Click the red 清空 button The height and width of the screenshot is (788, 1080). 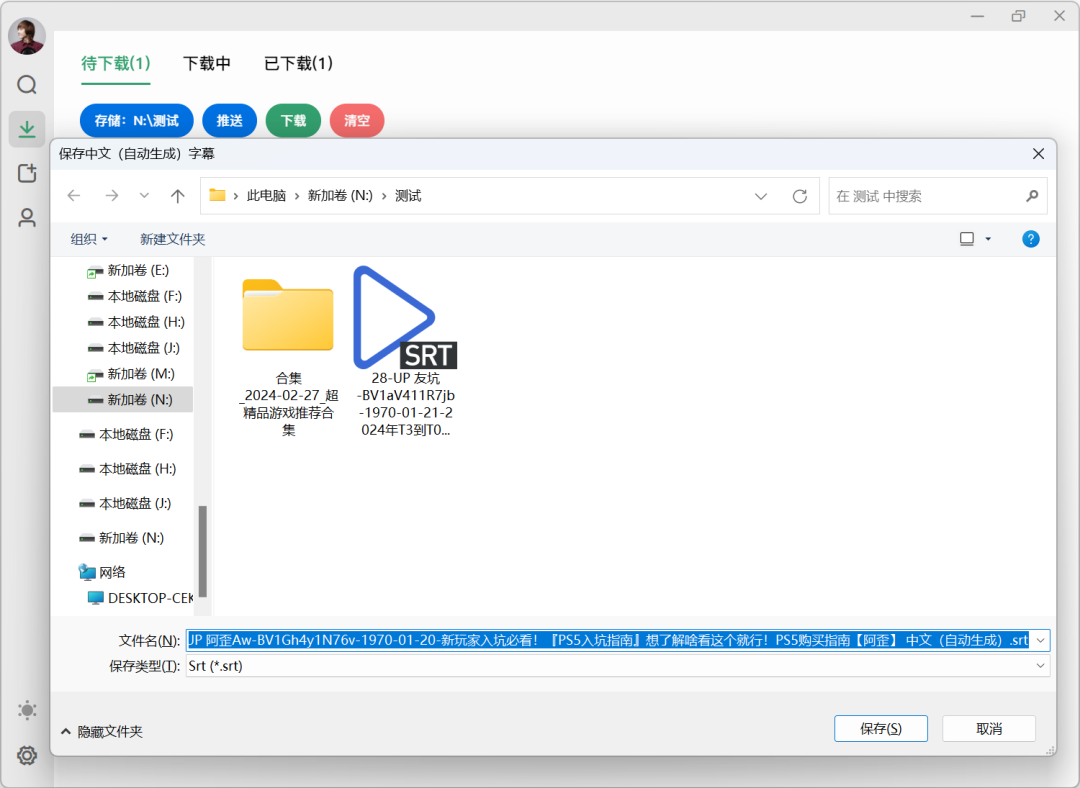[357, 121]
